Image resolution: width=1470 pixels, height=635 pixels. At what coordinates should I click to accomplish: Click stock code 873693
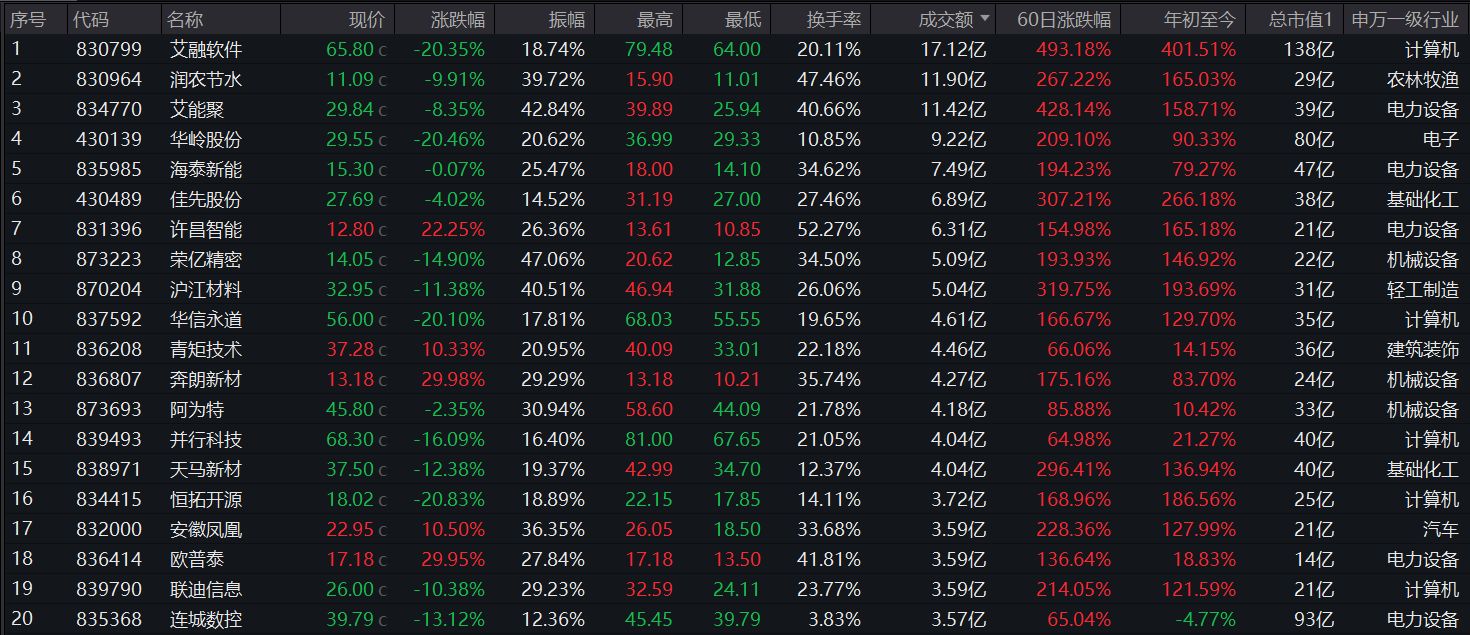click(109, 409)
